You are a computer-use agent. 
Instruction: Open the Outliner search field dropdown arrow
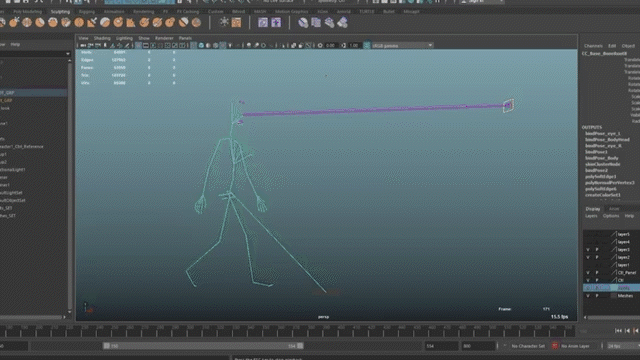(x=68, y=54)
